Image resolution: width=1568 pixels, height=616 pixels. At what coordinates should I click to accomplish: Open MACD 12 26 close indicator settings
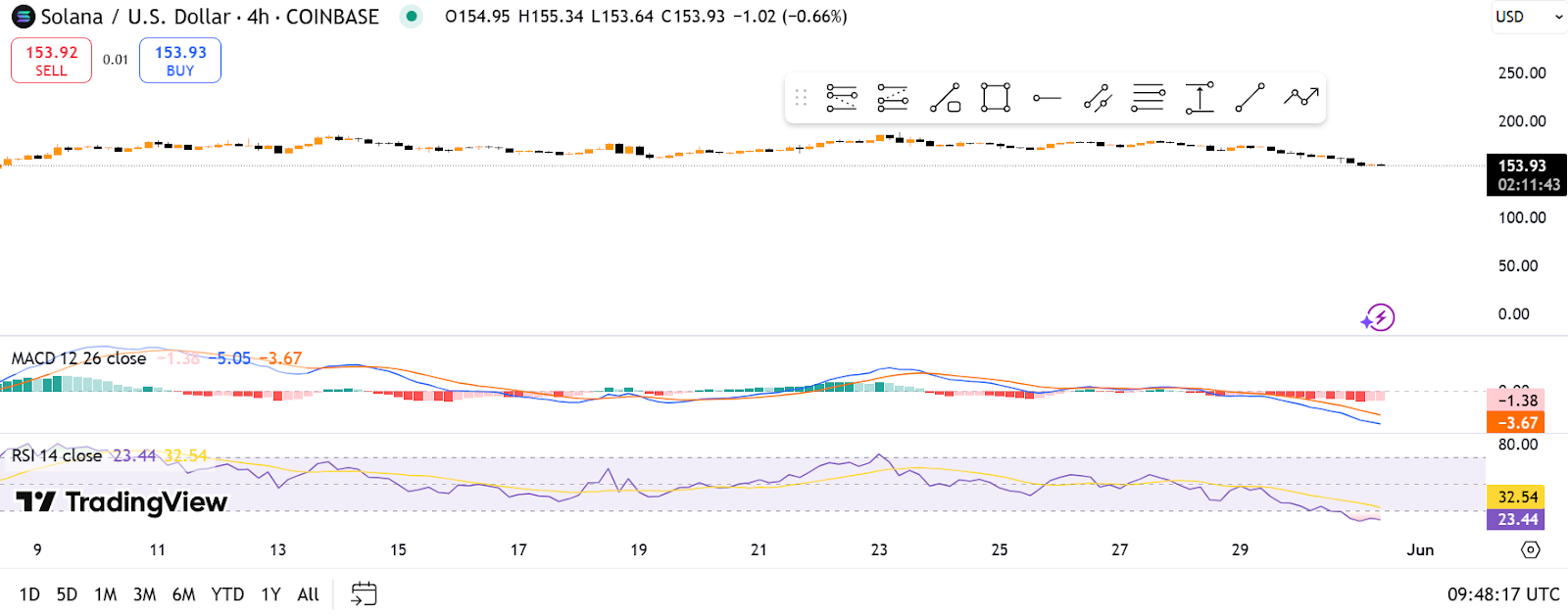pos(78,358)
